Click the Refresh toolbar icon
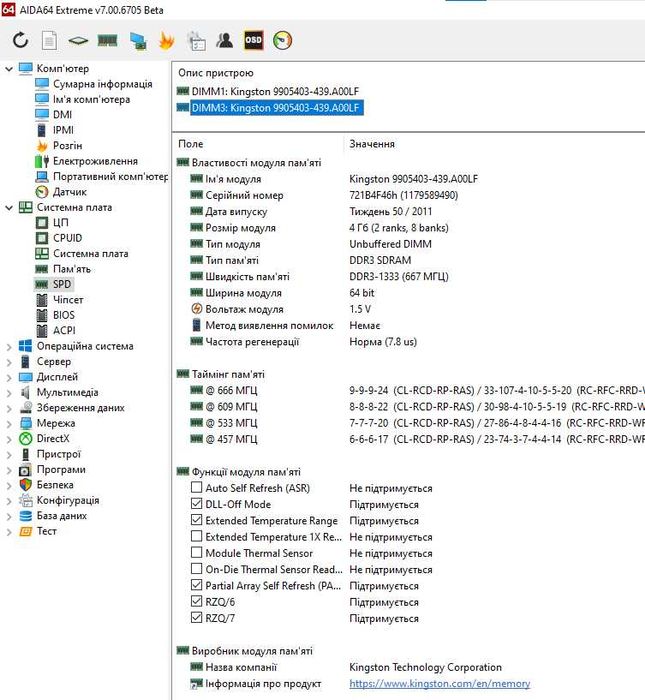Image resolution: width=645 pixels, height=700 pixels. 21,41
